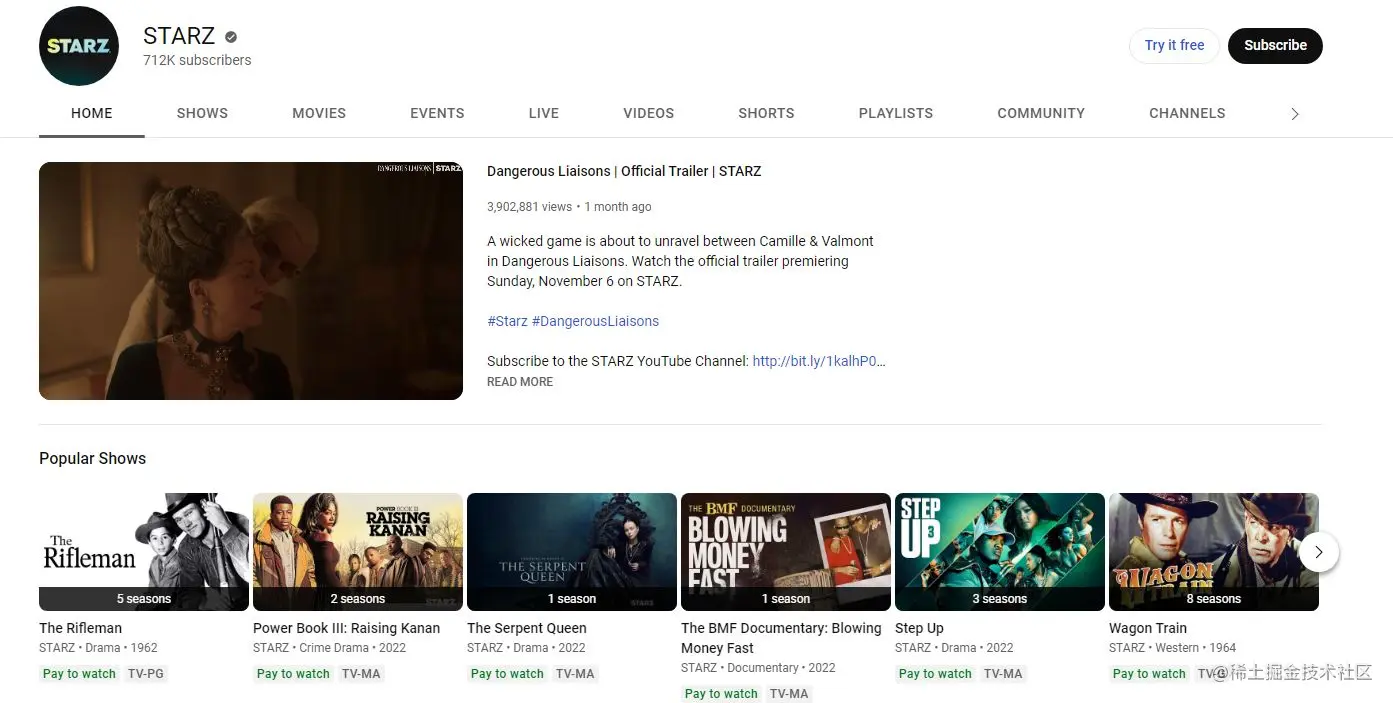Screen dimensions: 1393x703
Task: Click Pay to watch under Wagon Train
Action: (1149, 674)
